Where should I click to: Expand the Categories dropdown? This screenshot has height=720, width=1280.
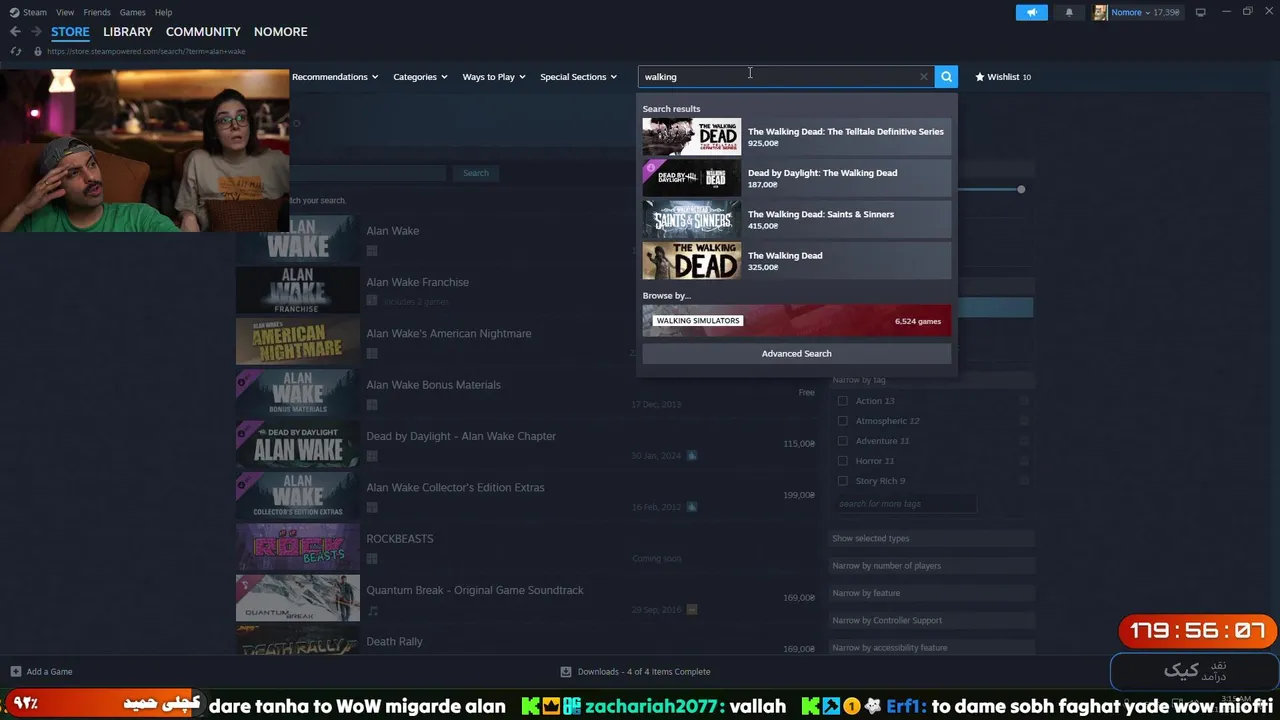420,77
